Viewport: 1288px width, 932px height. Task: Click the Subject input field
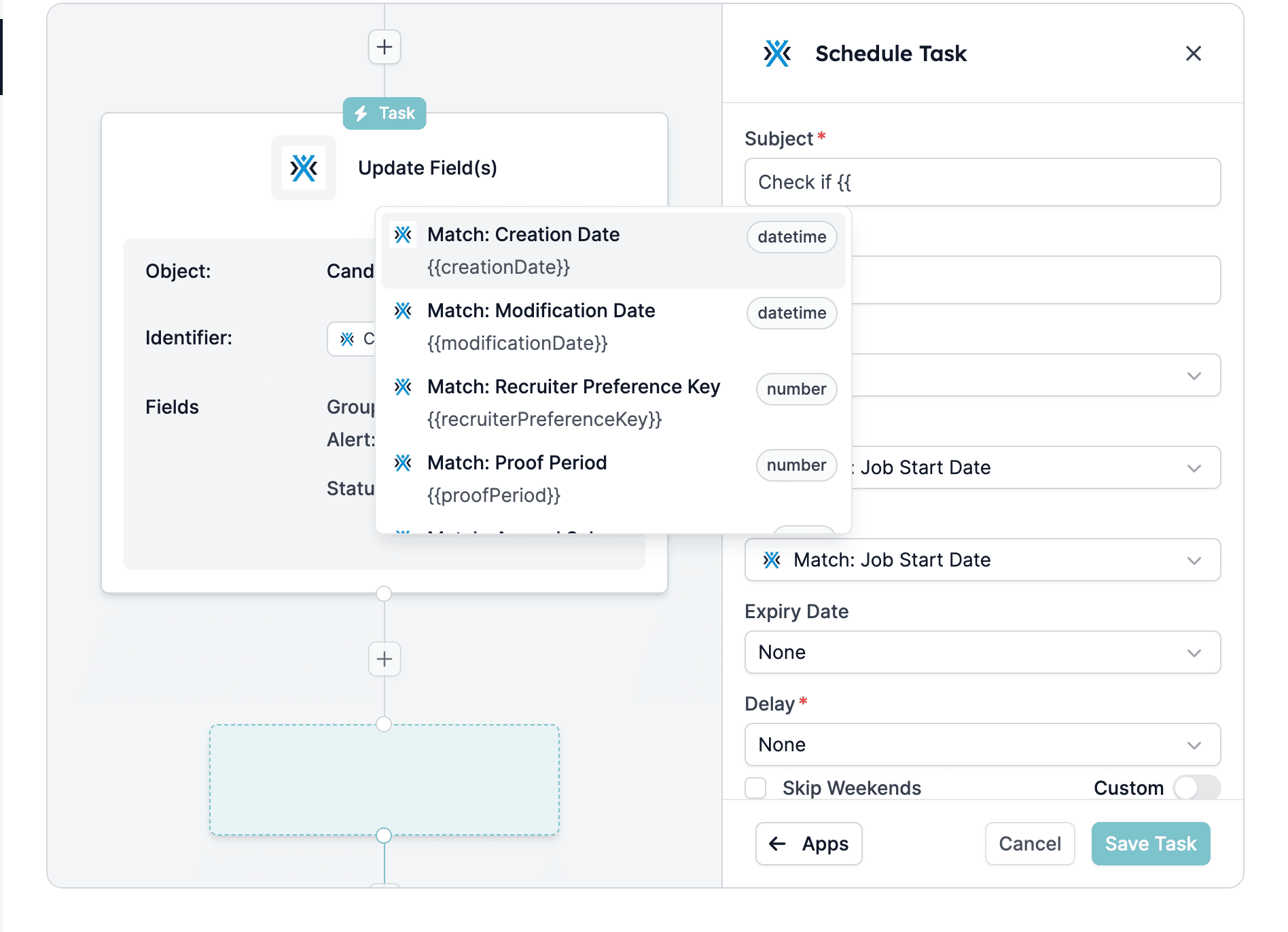pos(983,182)
